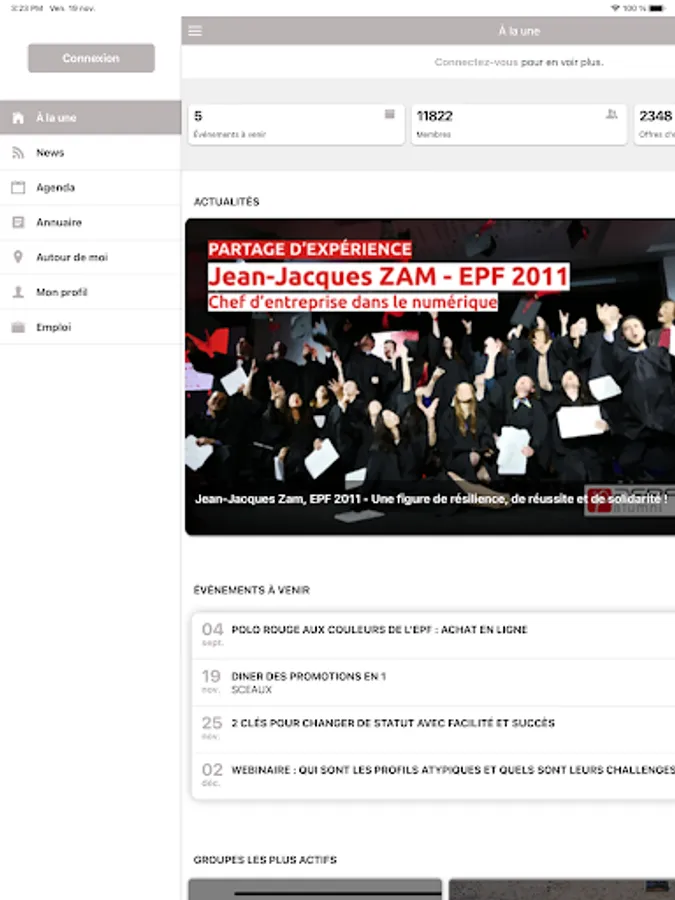Click the calendar icon beside Agenda
The height and width of the screenshot is (900, 675).
(18, 187)
